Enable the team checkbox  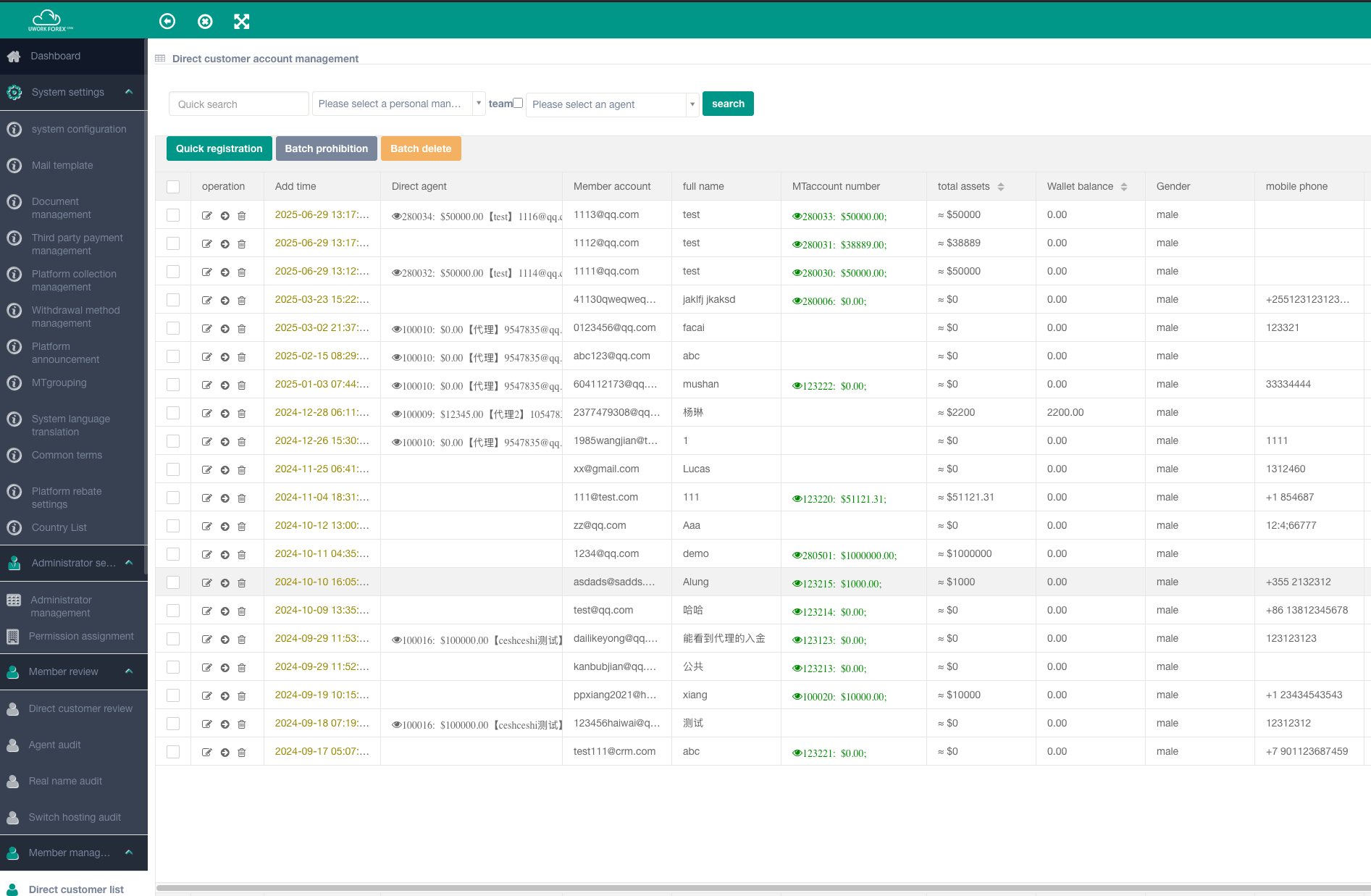(518, 103)
